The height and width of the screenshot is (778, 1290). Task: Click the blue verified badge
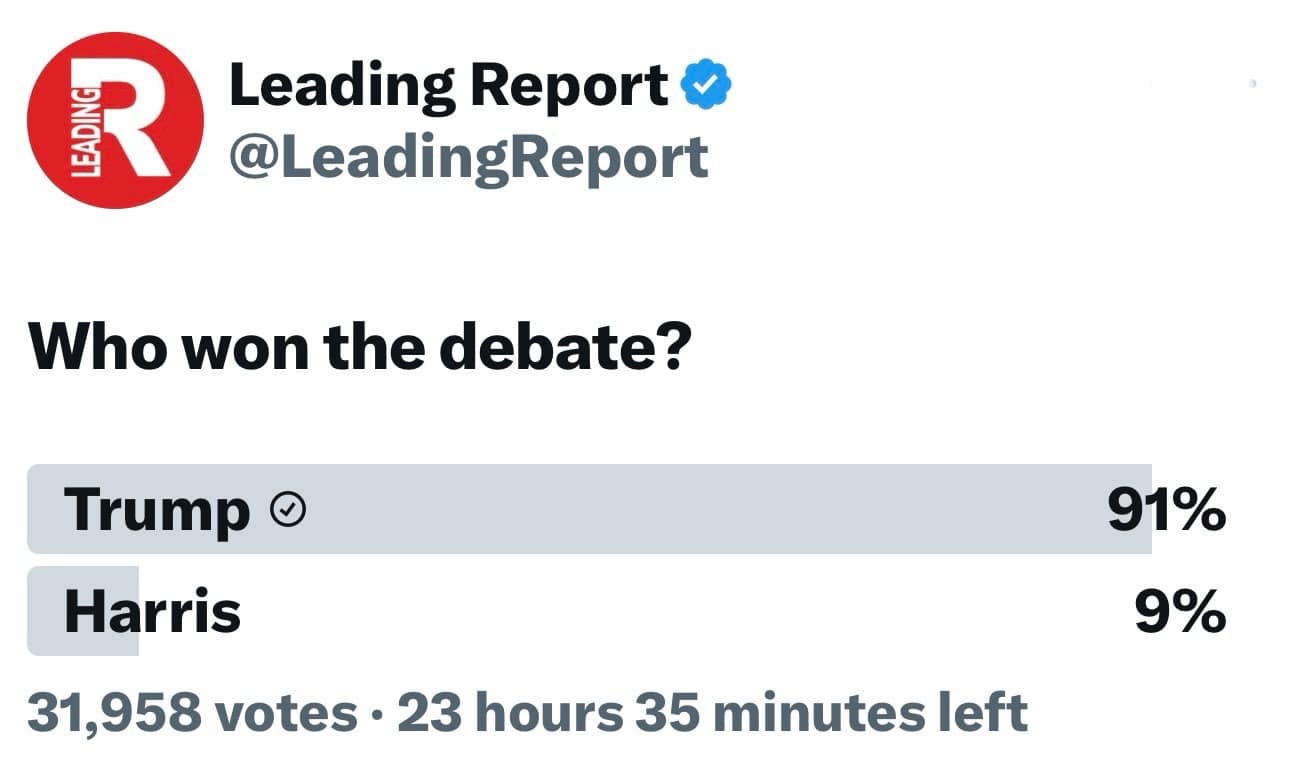coord(707,86)
